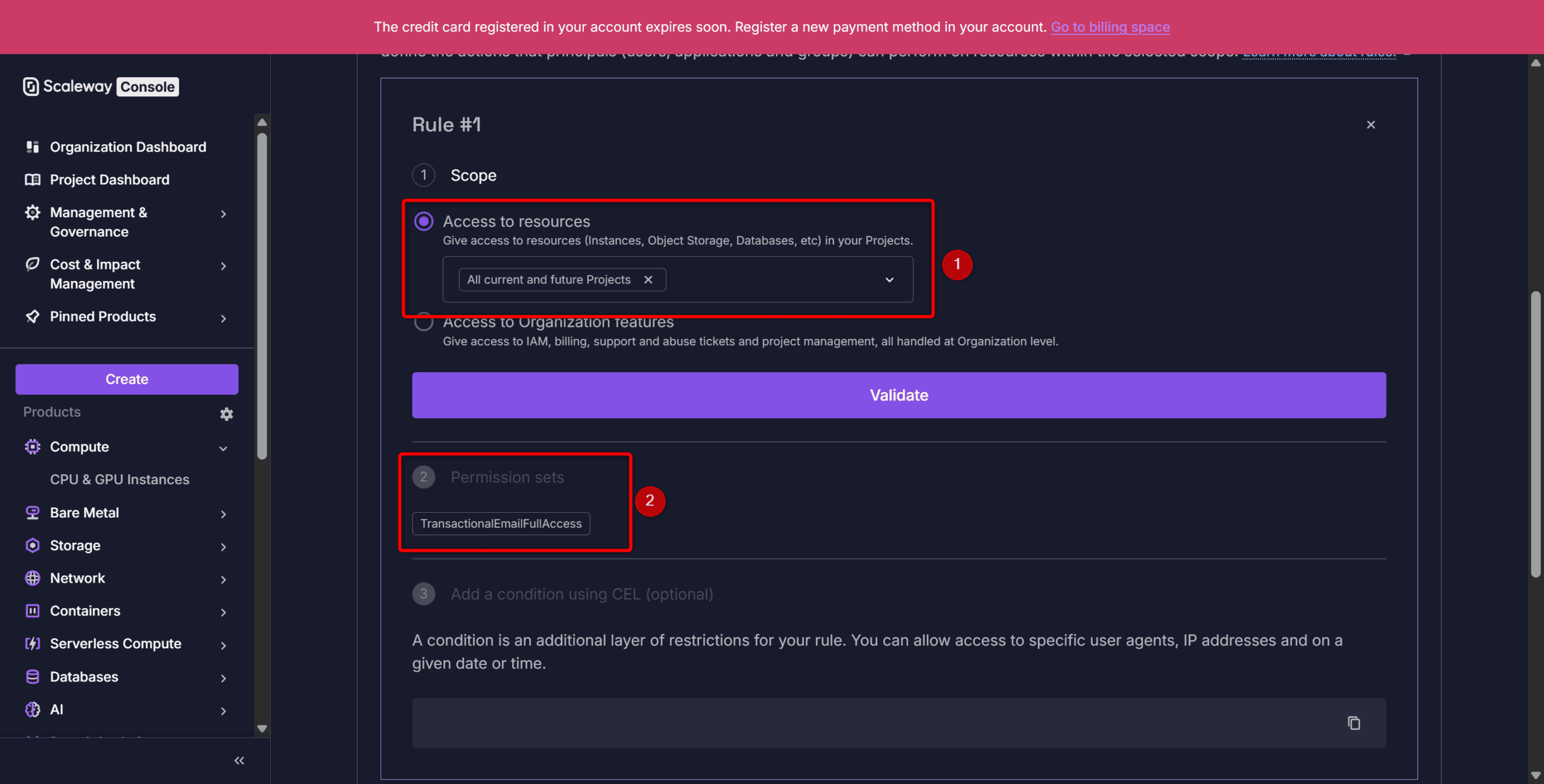Copy the CEL condition with copy icon
The image size is (1544, 784).
point(1354,722)
